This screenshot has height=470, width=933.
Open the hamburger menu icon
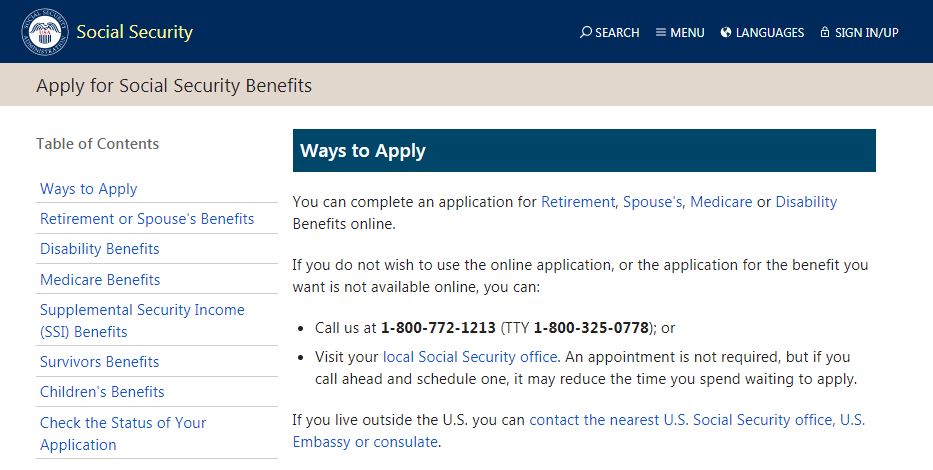[x=660, y=32]
